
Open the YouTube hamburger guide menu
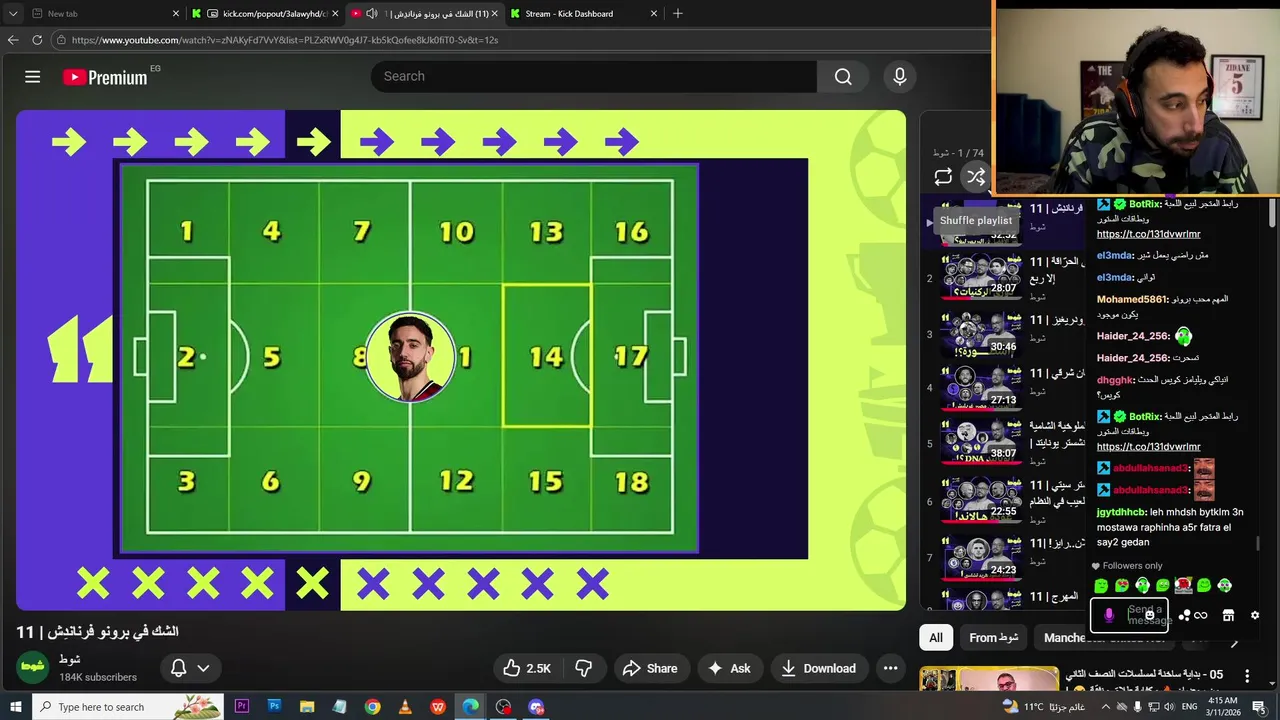tap(32, 77)
